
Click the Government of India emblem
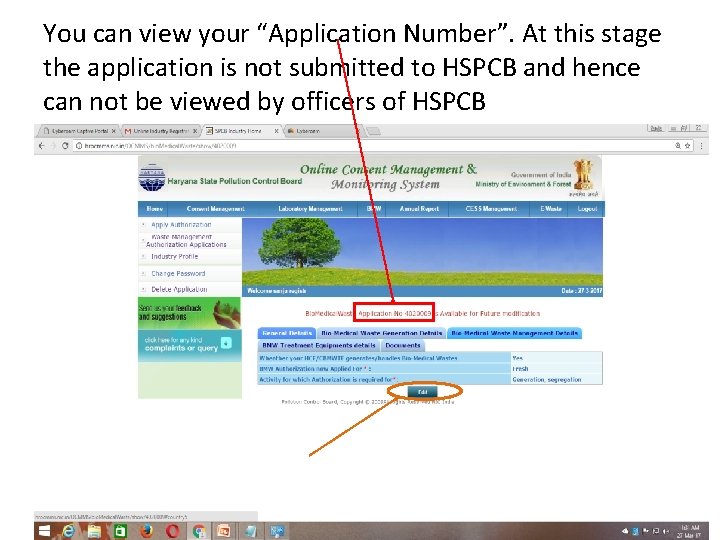click(583, 174)
